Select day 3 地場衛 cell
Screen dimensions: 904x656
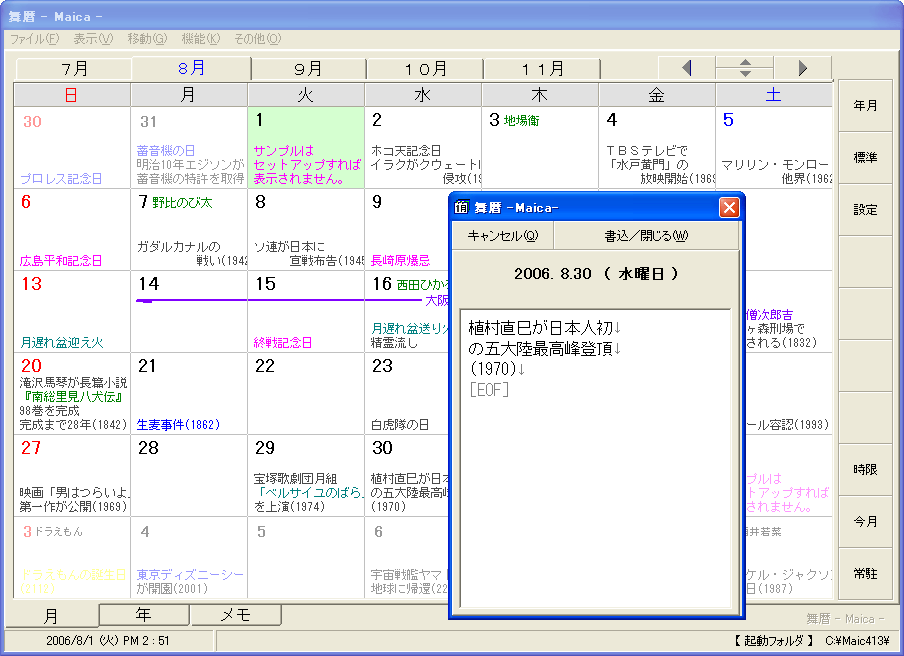[540, 148]
